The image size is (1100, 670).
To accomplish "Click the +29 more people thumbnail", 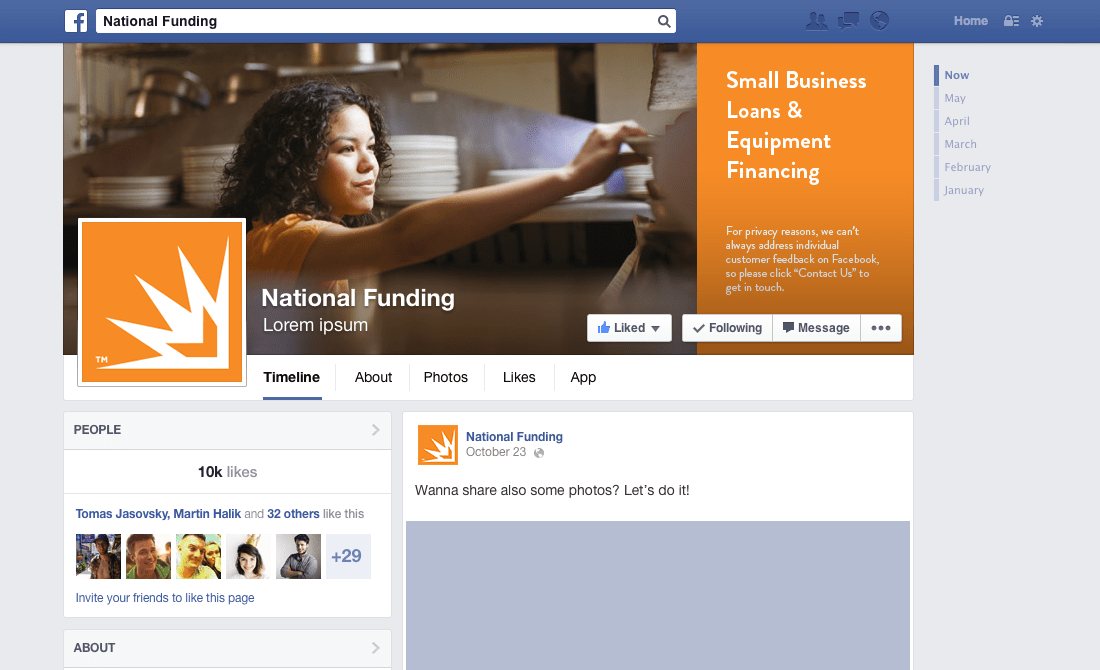I will click(x=348, y=556).
